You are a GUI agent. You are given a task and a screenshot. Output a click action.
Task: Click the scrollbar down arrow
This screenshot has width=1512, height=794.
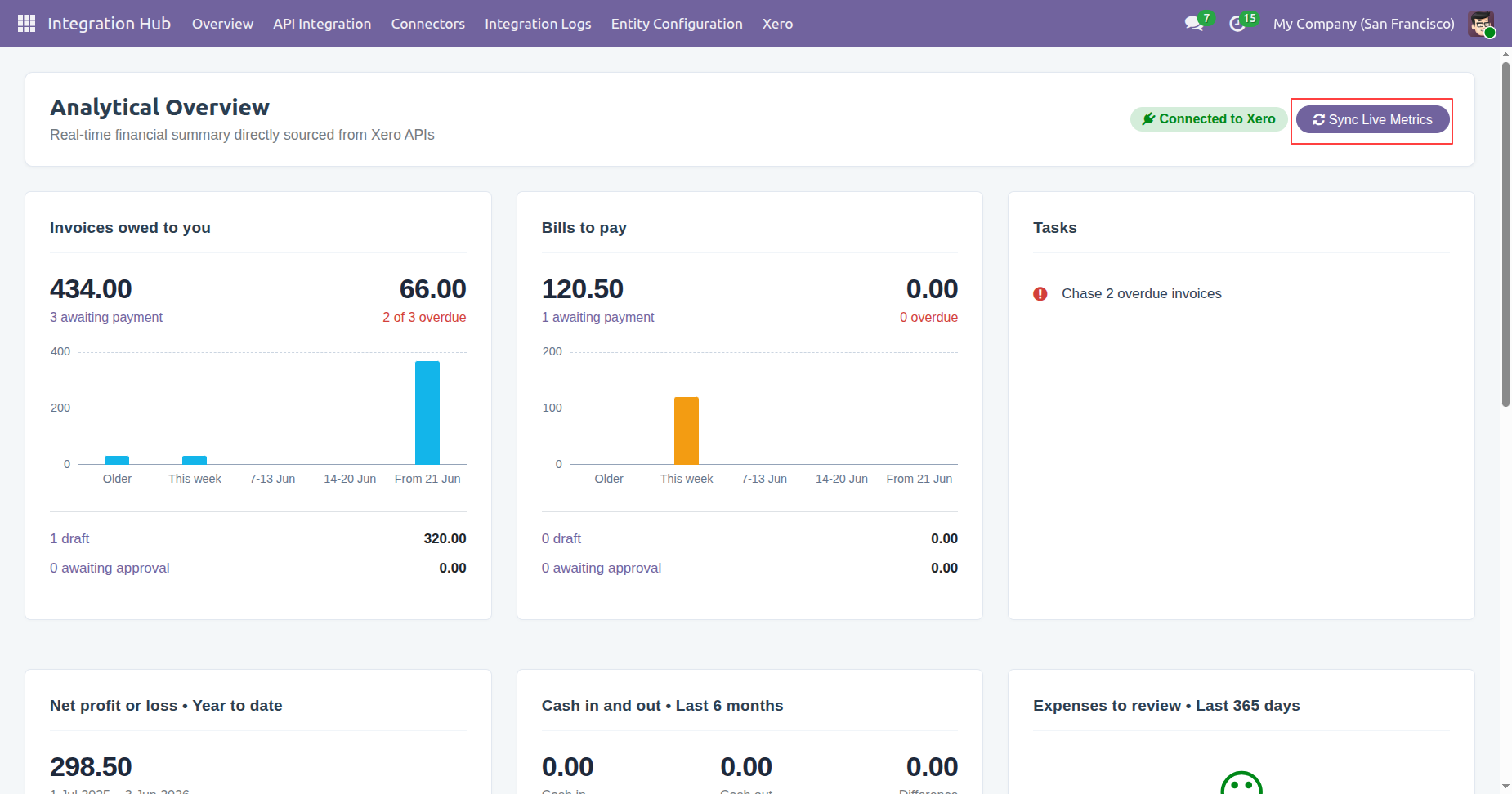pyautogui.click(x=1505, y=787)
